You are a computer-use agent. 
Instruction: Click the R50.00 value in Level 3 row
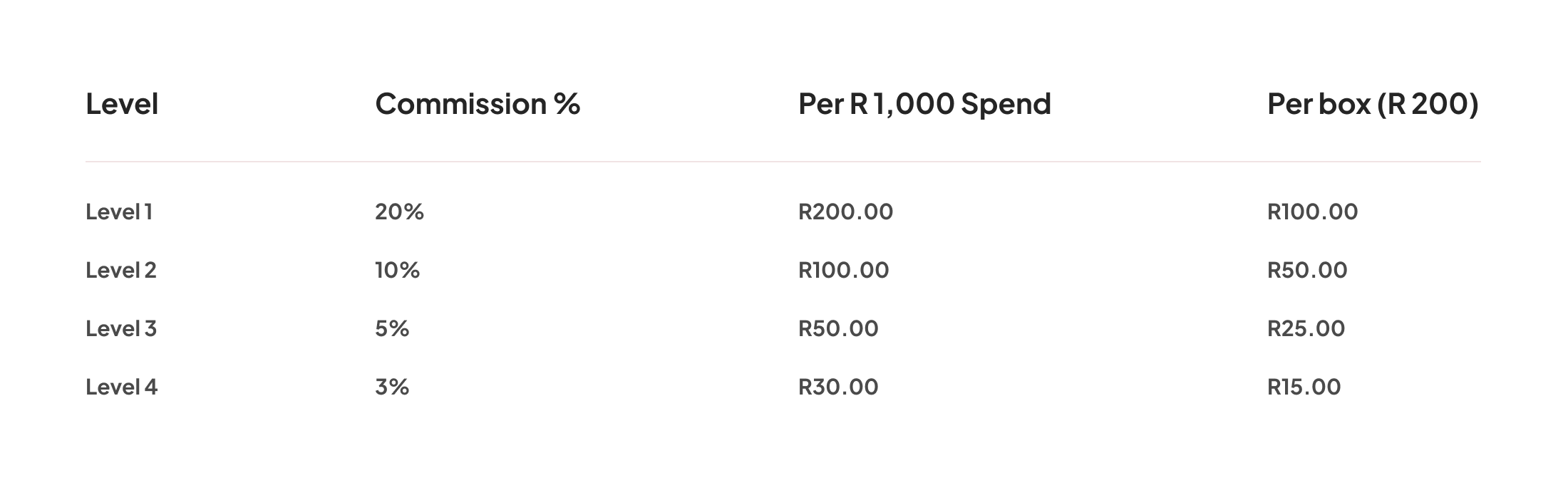click(838, 328)
